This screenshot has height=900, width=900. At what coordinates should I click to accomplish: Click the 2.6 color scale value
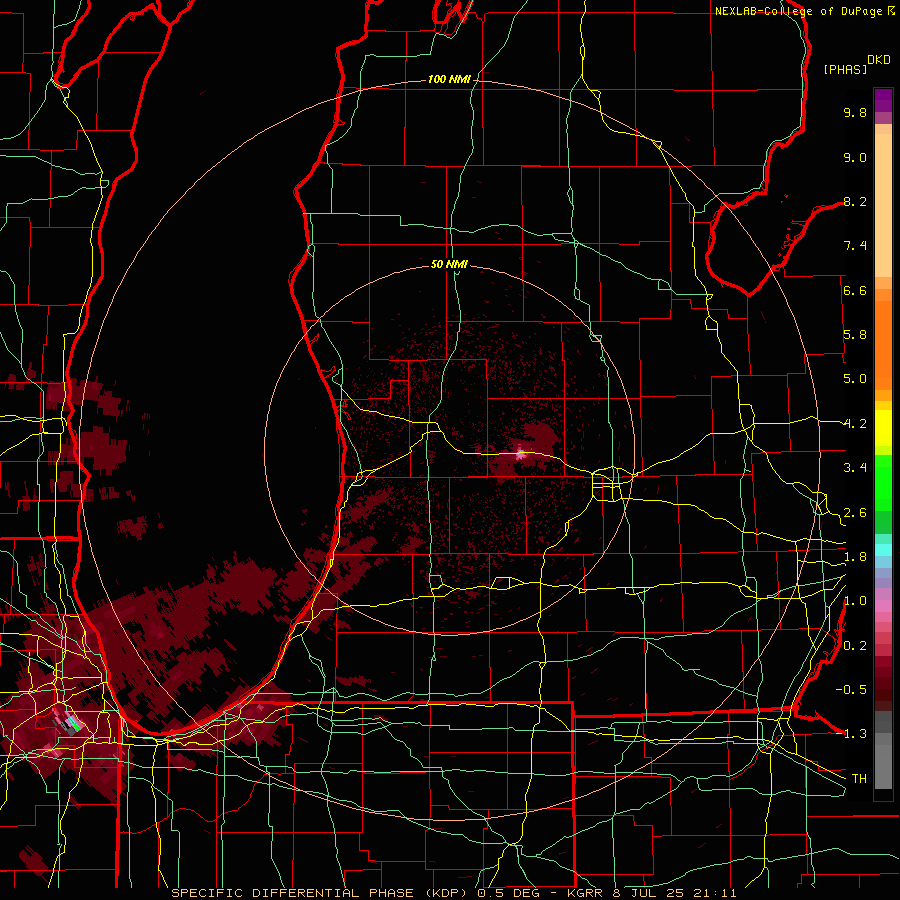tap(855, 513)
